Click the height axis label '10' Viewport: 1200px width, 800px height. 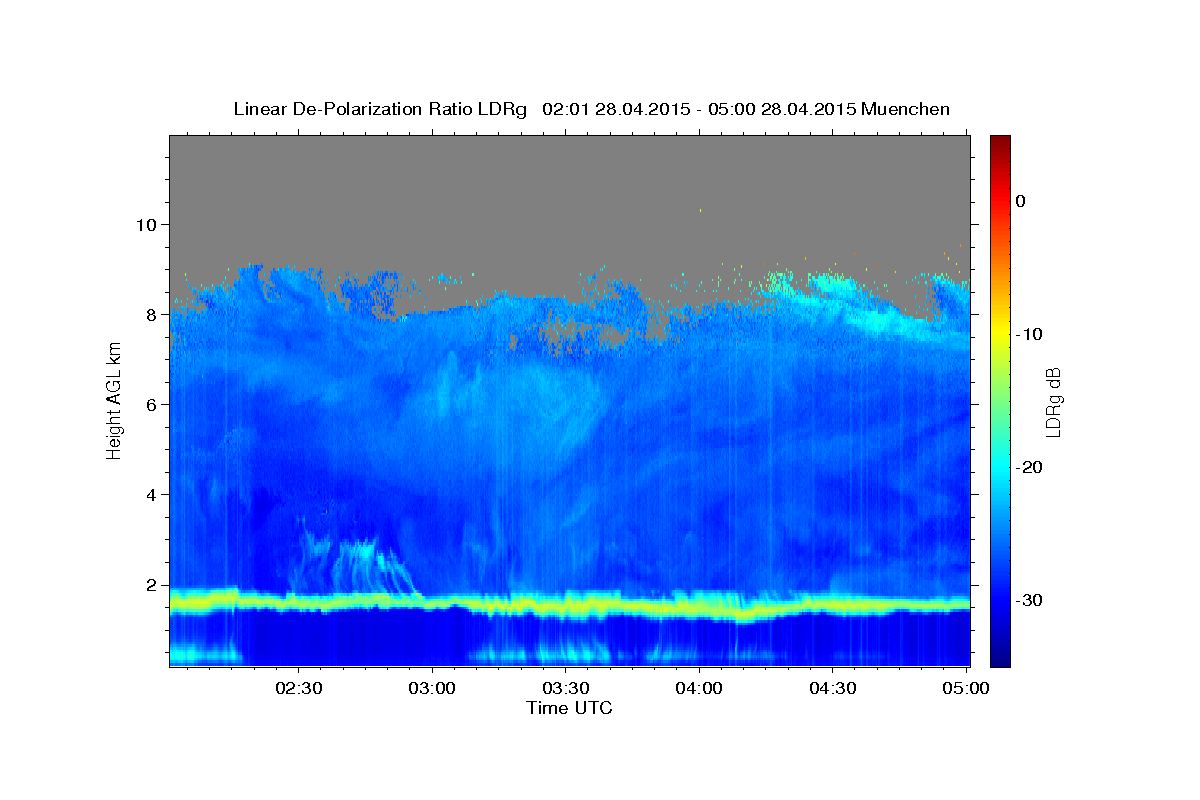[146, 224]
